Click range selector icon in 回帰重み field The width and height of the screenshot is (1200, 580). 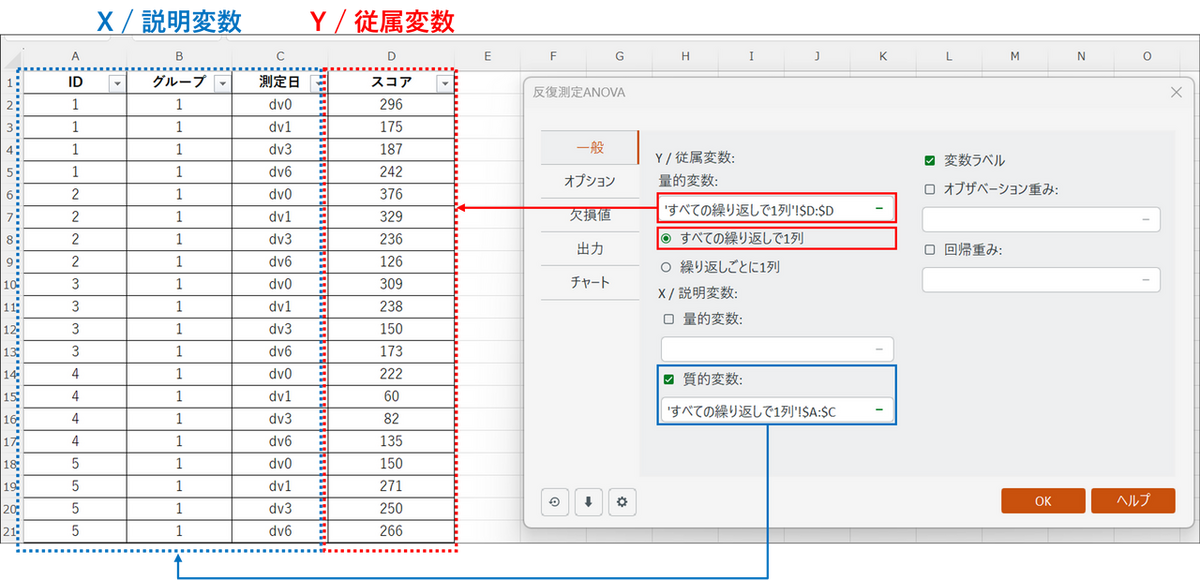[x=1146, y=280]
